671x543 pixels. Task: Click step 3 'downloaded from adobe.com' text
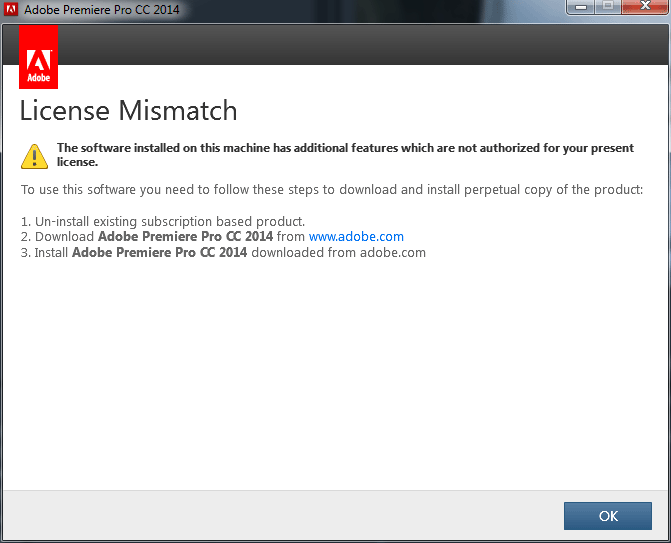click(338, 252)
